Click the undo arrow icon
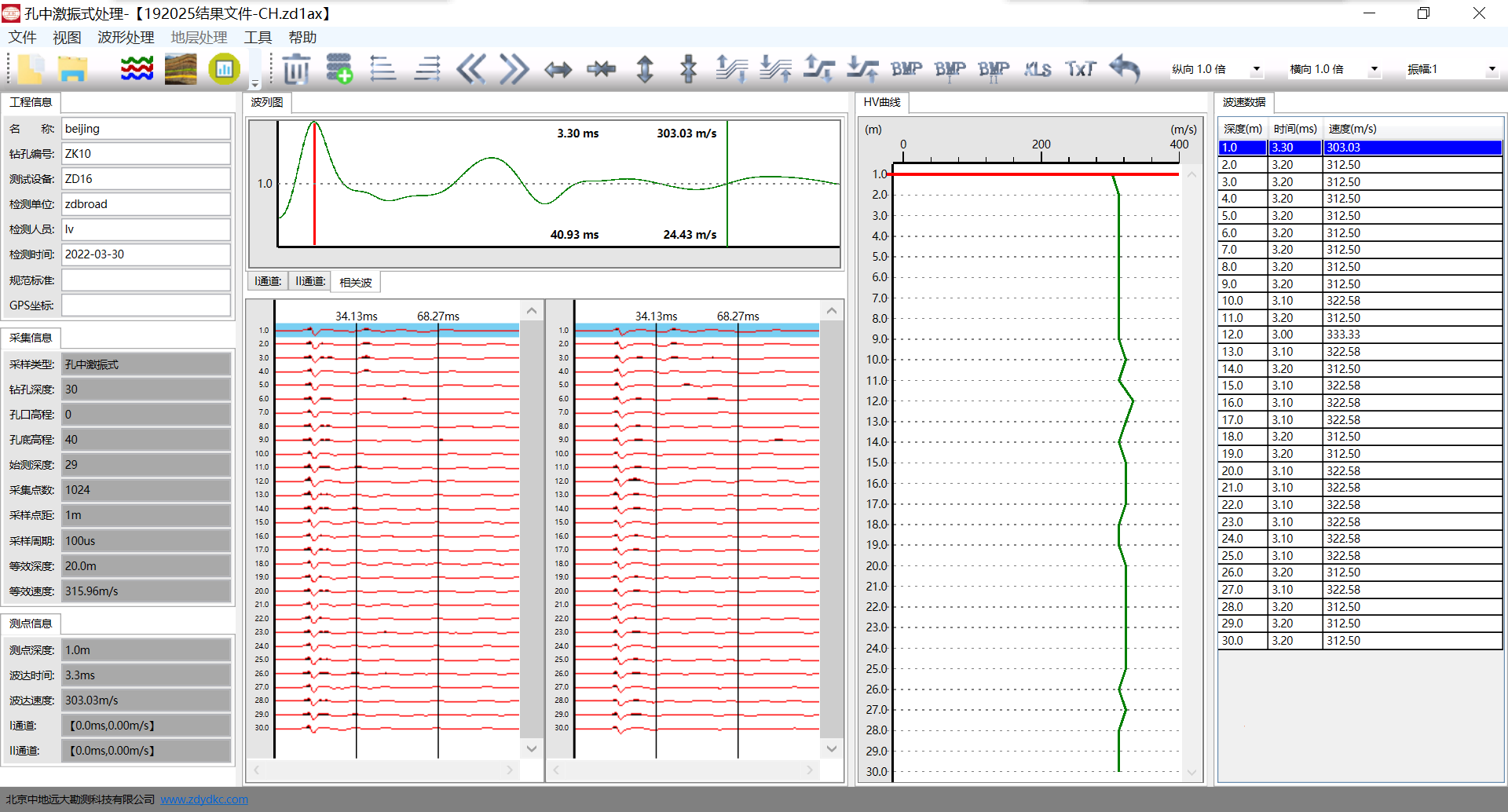Viewport: 1508px width, 812px height. point(1125,69)
